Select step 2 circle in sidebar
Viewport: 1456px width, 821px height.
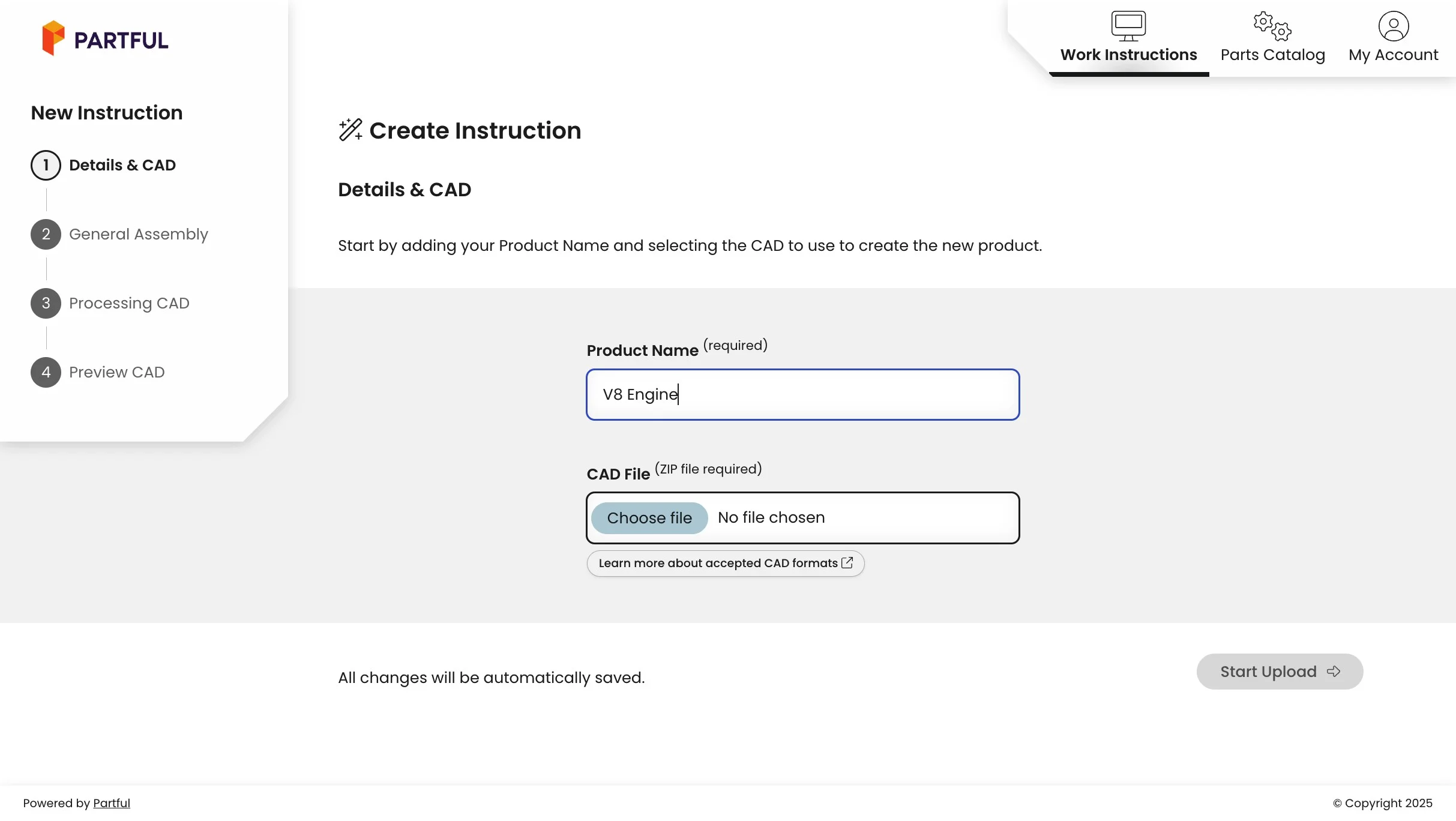coord(46,234)
